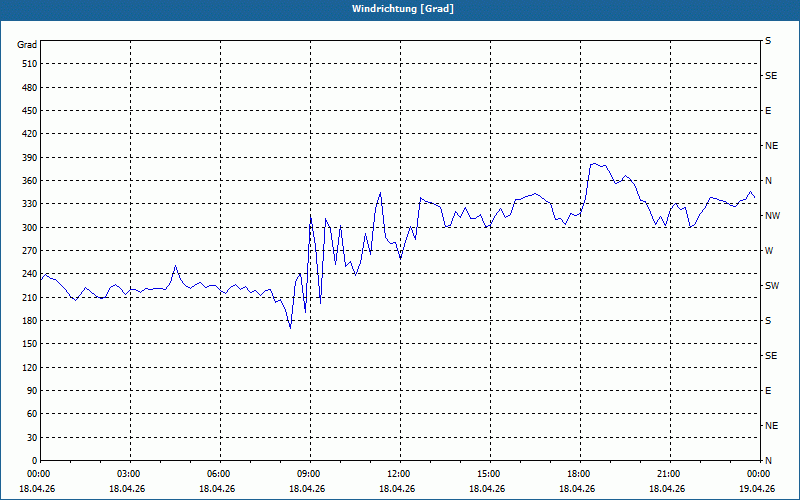
Task: Select the 15:00 time label
Action: point(490,474)
